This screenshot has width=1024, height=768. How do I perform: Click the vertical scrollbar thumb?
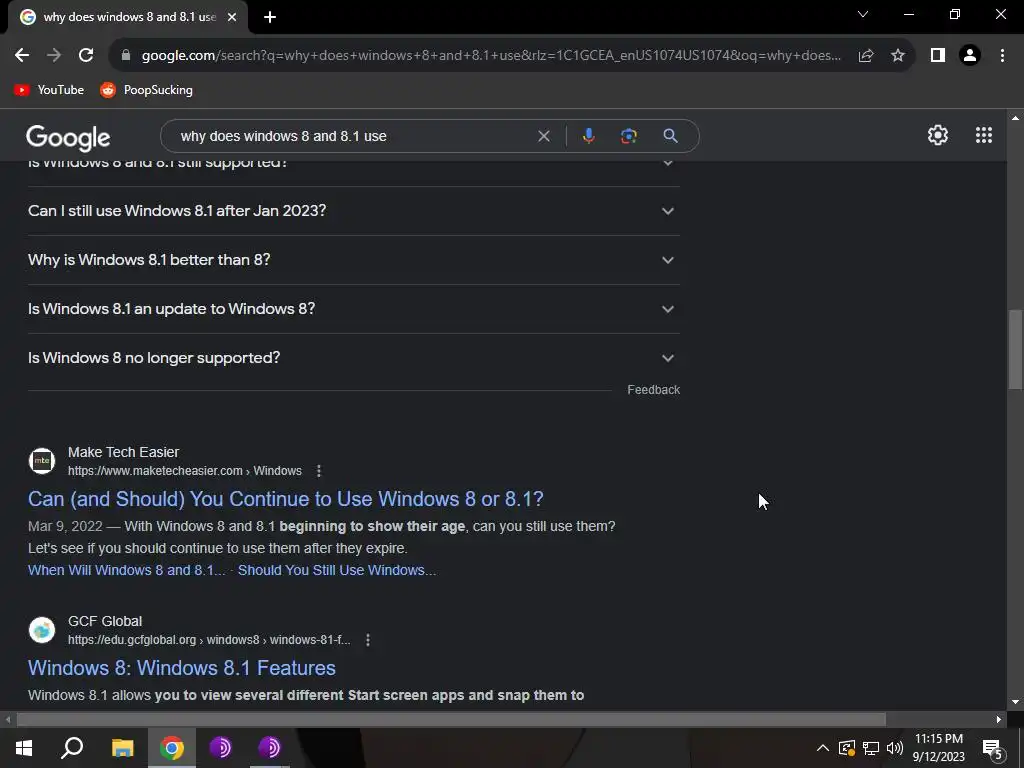[x=1015, y=349]
